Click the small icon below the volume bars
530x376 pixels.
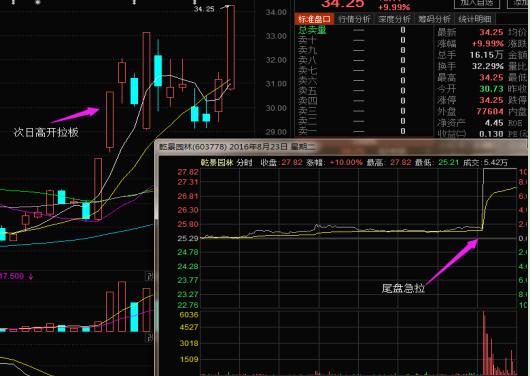click(149, 337)
